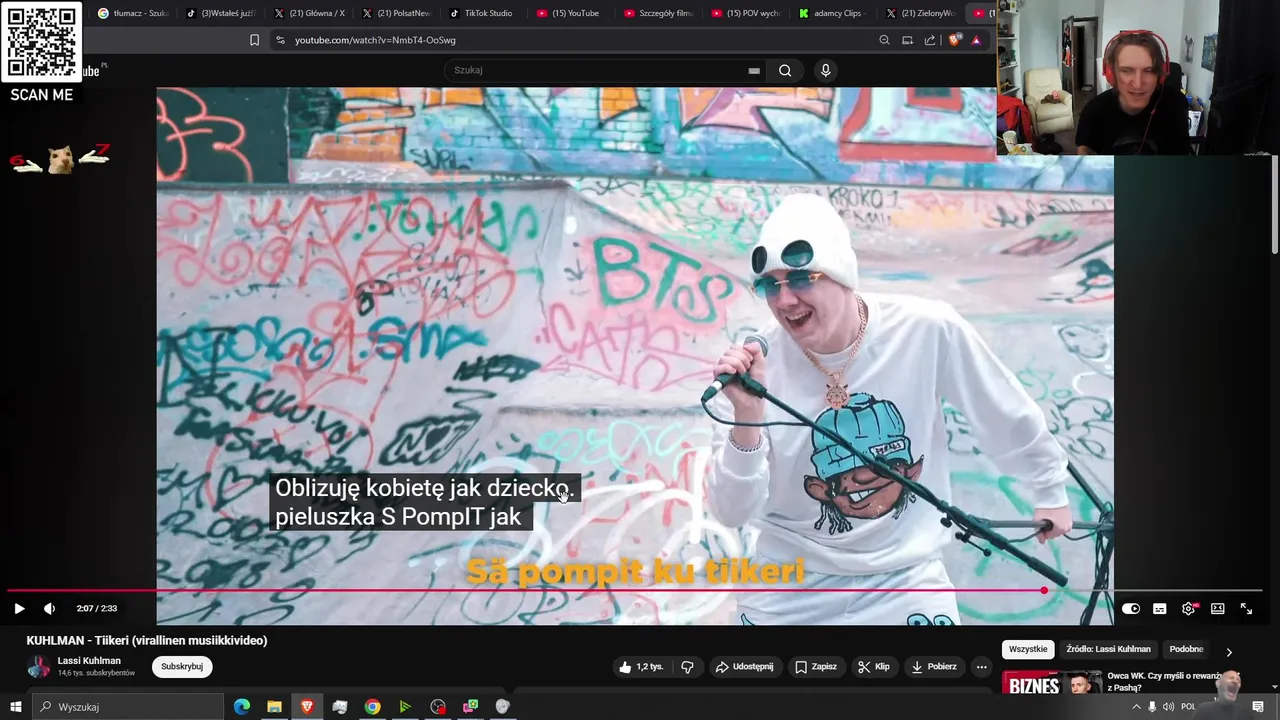Switch to the Główna / X tab

[x=308, y=13]
